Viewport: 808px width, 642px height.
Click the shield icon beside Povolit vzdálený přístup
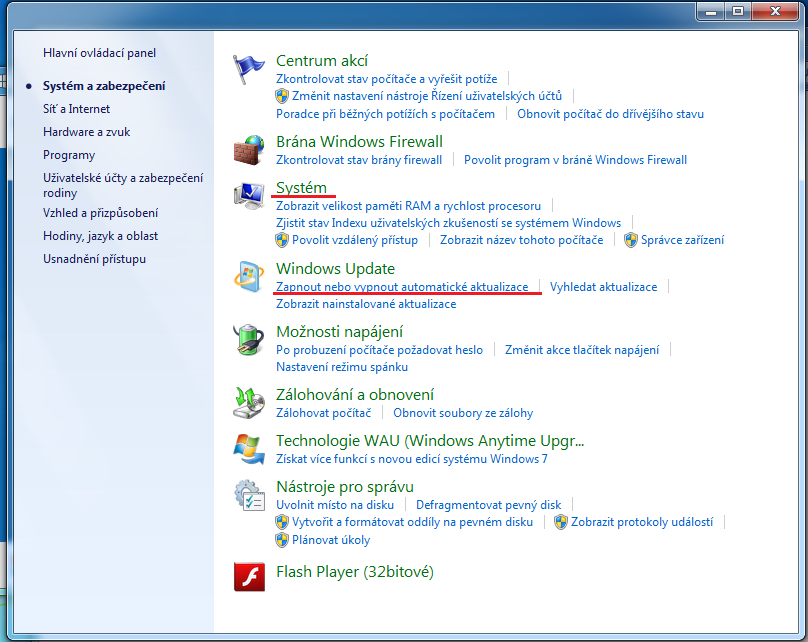(282, 240)
